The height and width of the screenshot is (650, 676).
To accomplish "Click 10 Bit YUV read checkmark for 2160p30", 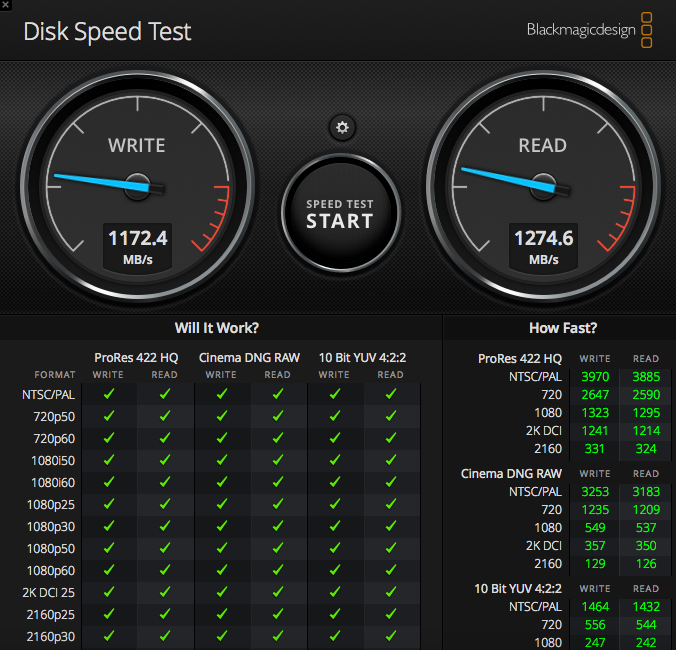I will point(391,636).
